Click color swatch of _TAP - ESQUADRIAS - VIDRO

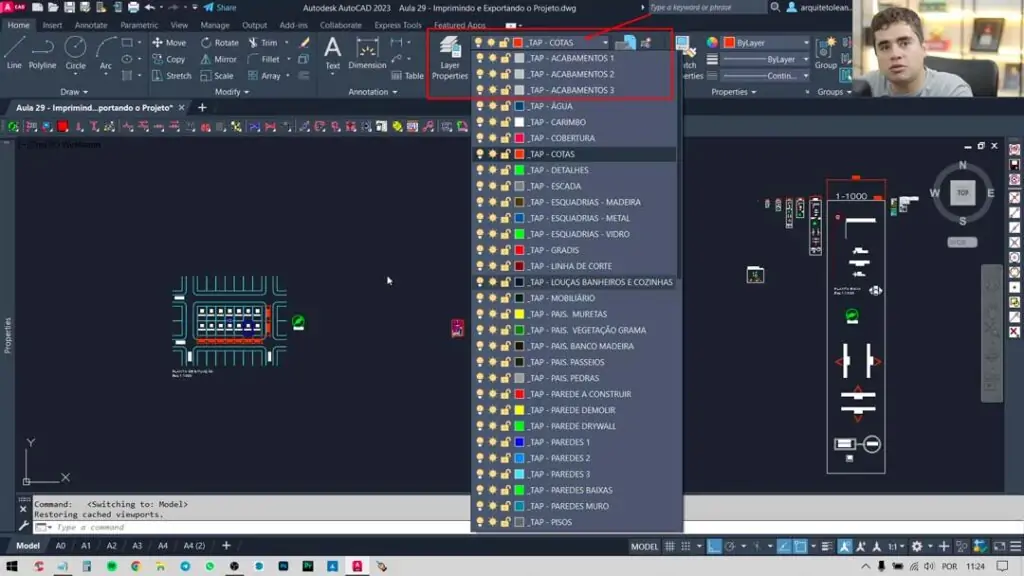tap(519, 234)
